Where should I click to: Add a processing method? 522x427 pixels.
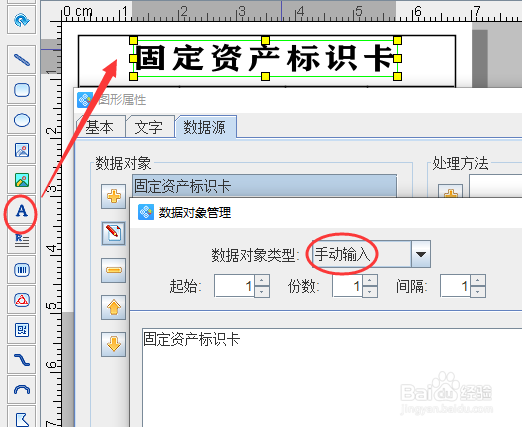(x=450, y=192)
